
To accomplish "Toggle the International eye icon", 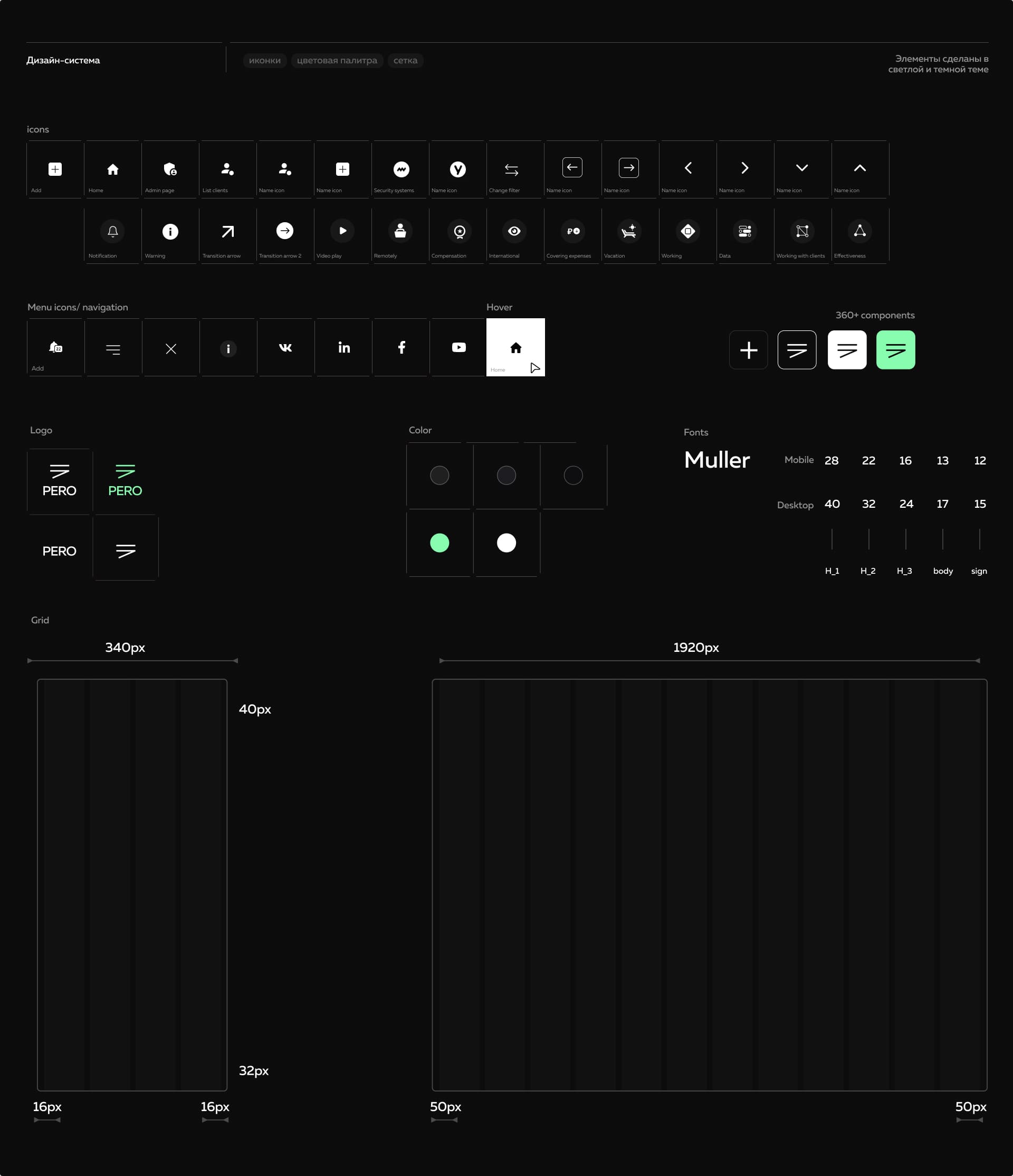I will pyautogui.click(x=514, y=231).
